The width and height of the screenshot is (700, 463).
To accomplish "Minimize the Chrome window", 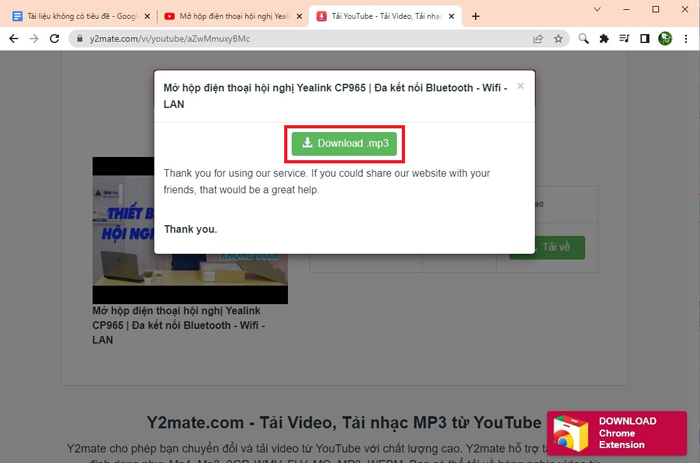I will [626, 9].
